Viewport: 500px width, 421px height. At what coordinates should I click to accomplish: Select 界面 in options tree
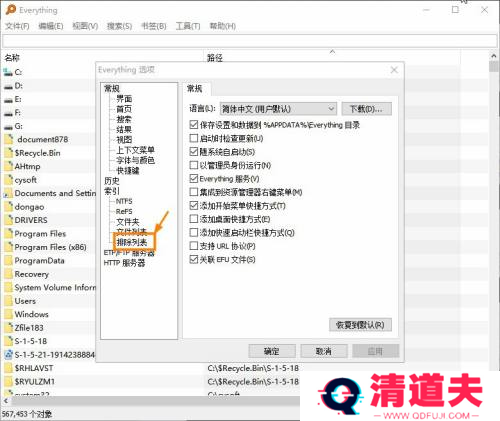click(124, 99)
